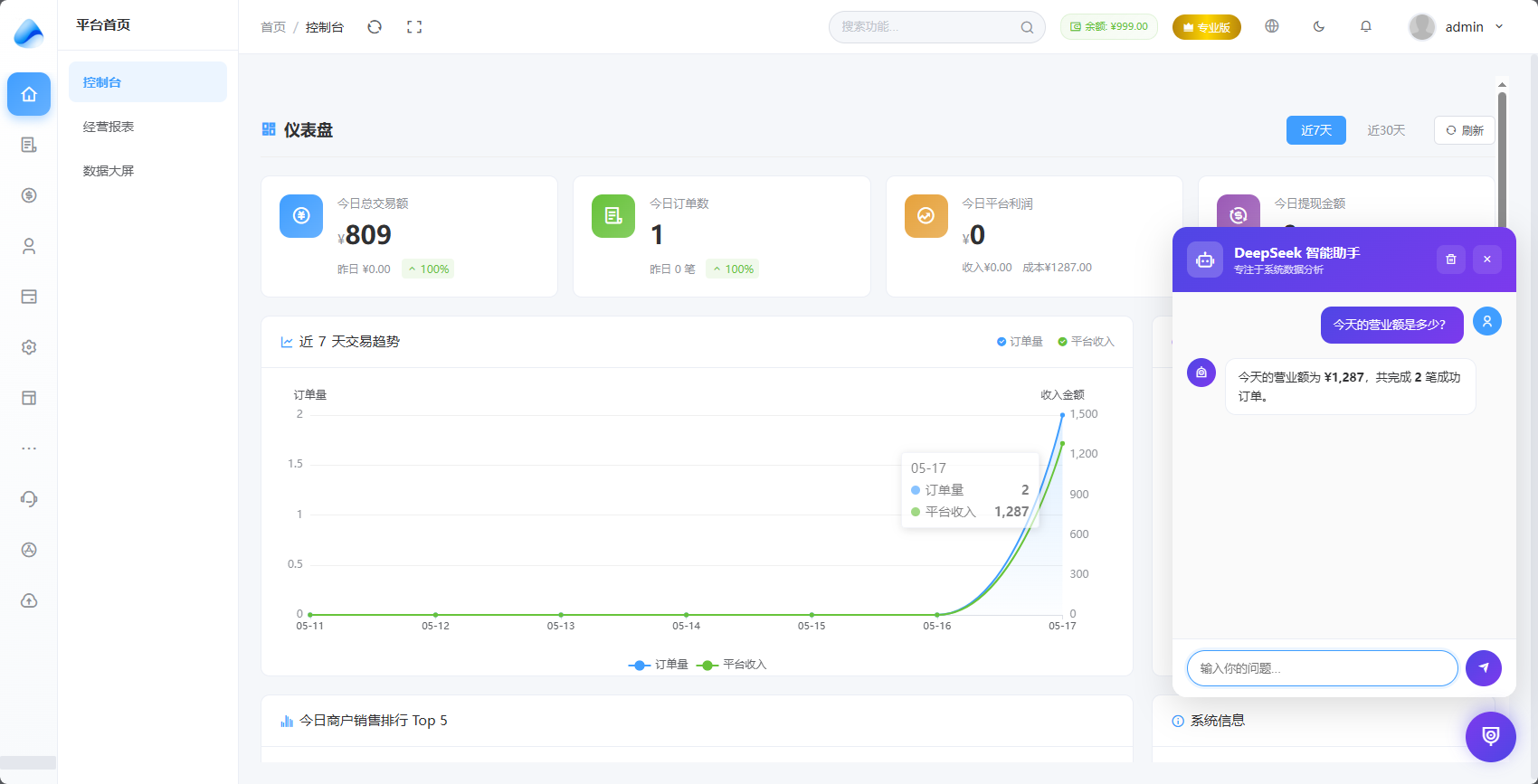Click the user message 今天的营业额是多少?
Image resolution: width=1538 pixels, height=784 pixels.
click(x=1392, y=325)
